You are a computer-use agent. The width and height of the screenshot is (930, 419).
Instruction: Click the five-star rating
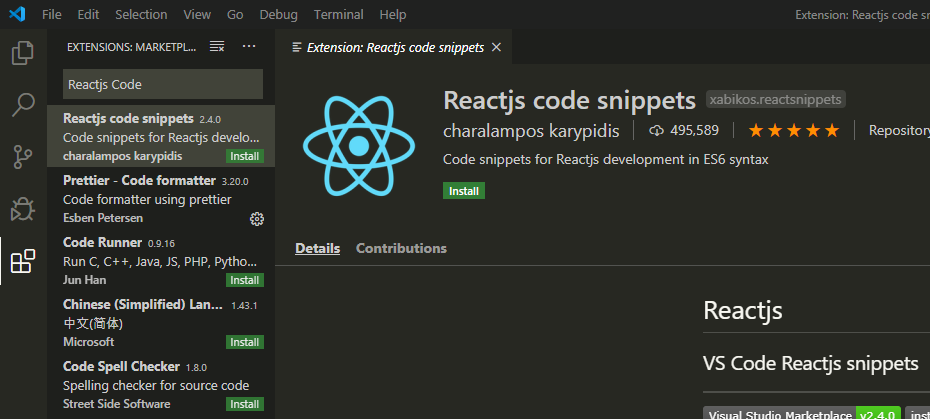(794, 131)
